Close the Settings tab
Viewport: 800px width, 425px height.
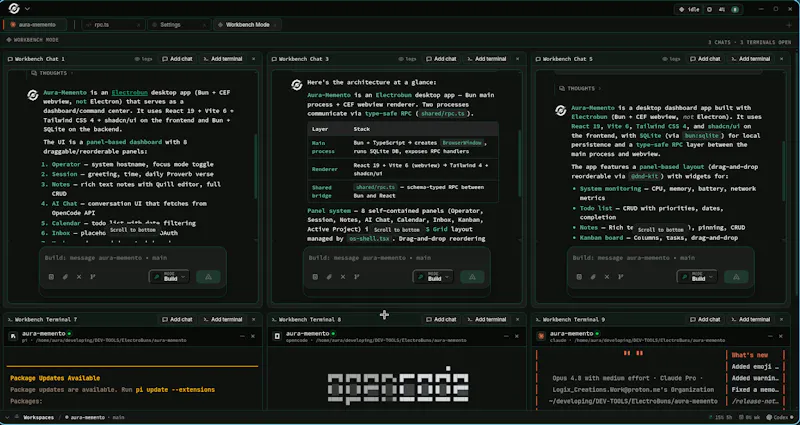[204, 24]
